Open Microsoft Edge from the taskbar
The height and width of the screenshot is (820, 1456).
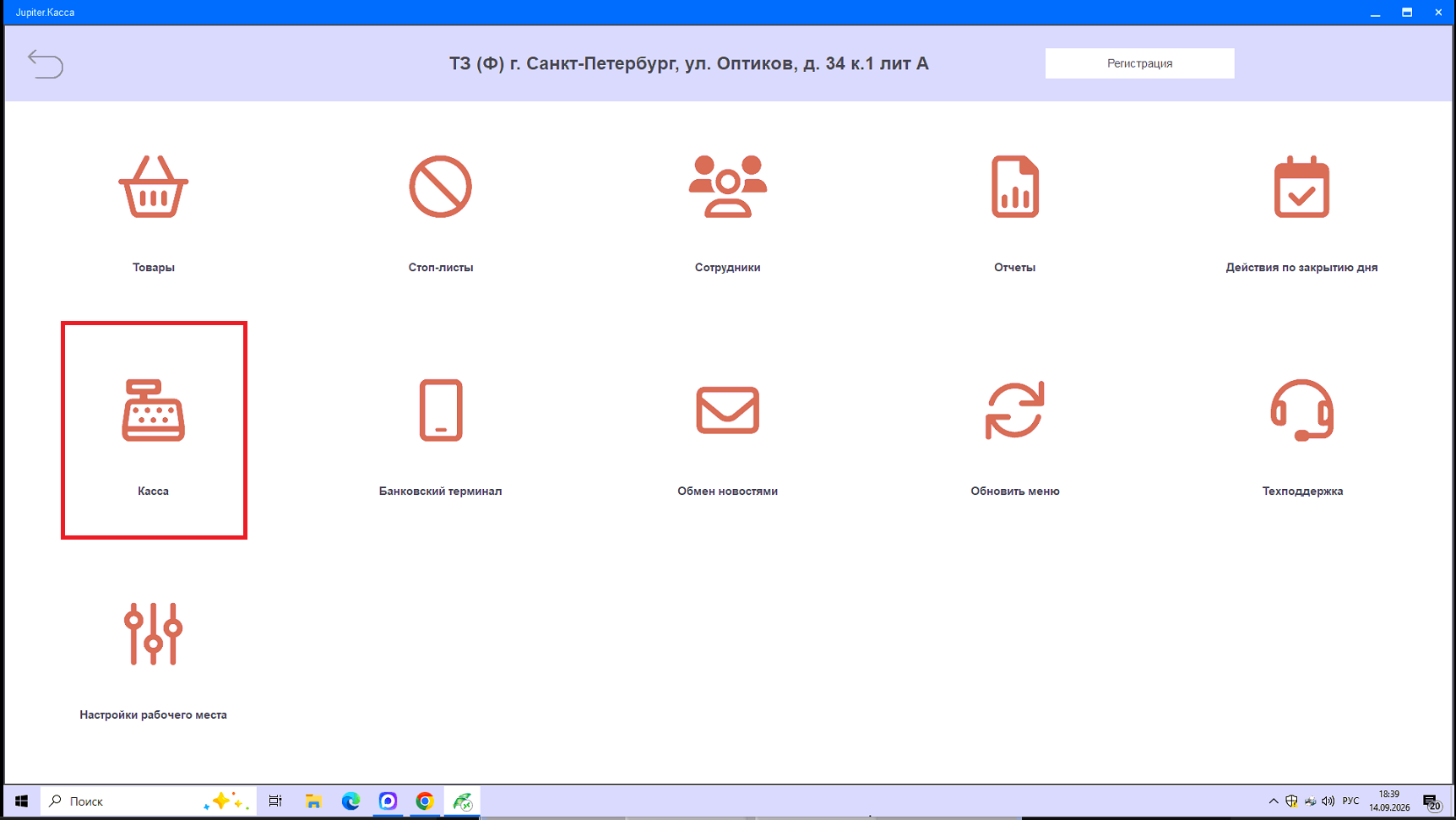tap(350, 801)
